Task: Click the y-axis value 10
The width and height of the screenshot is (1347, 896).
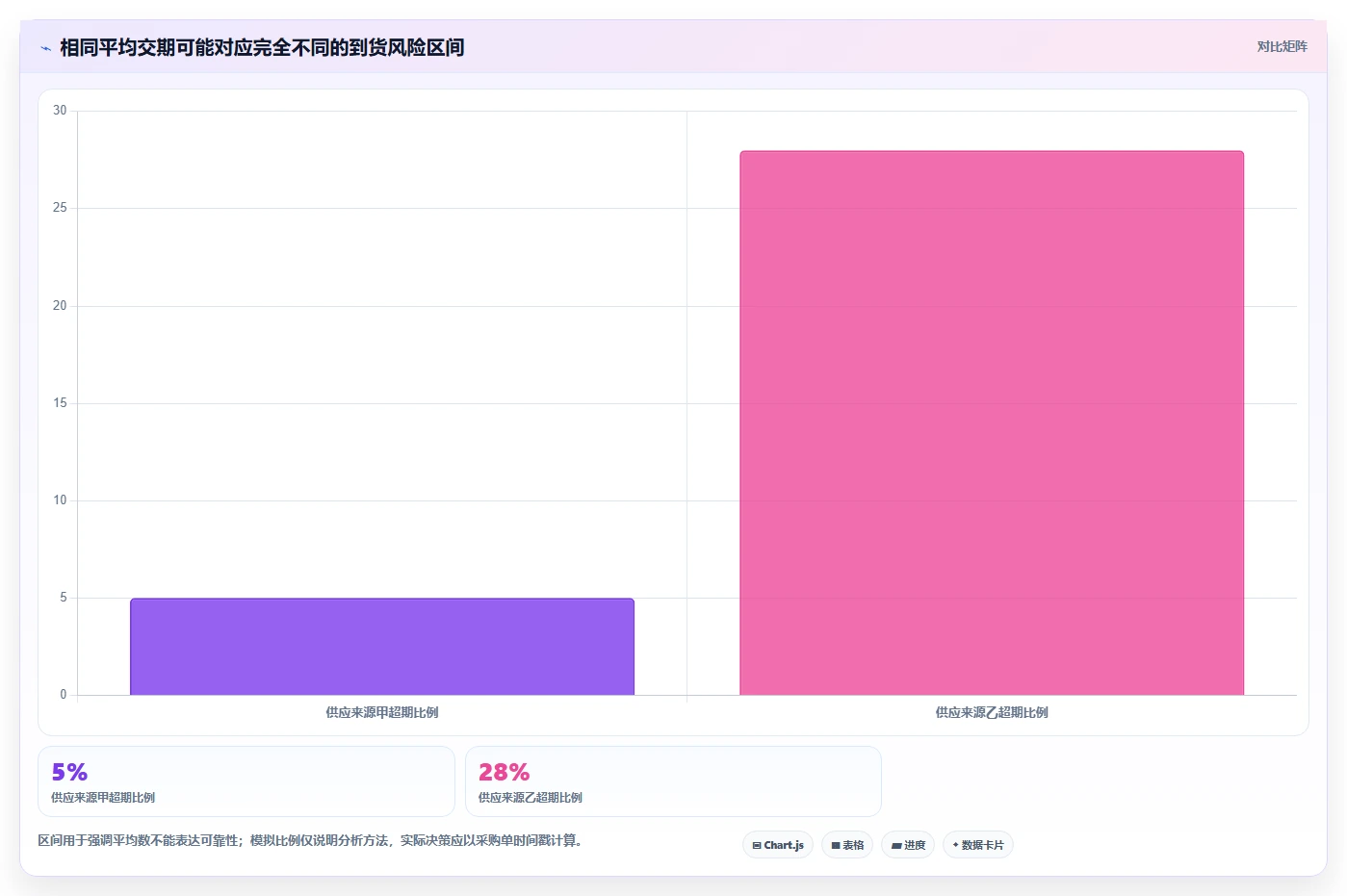Action: click(60, 500)
